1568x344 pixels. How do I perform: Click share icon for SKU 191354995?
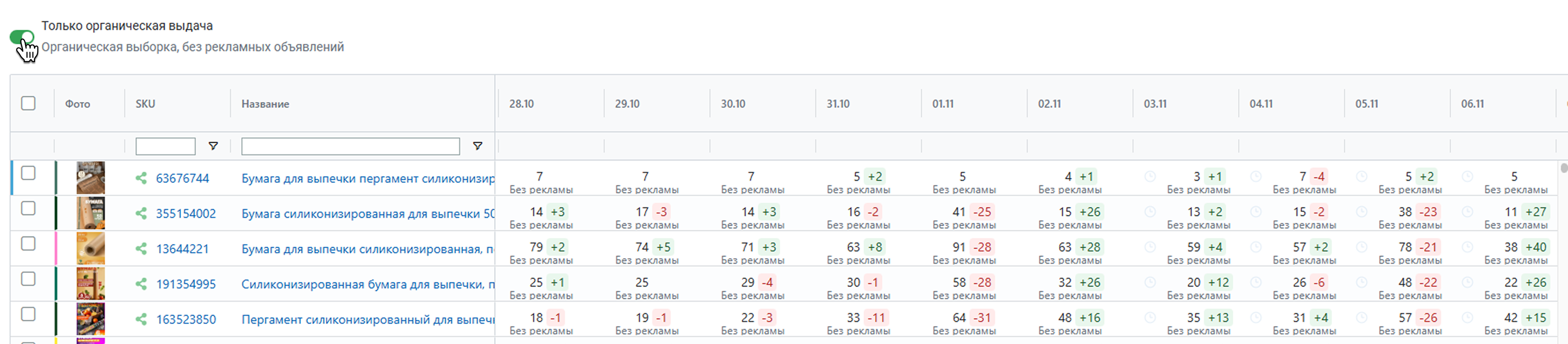pos(141,284)
